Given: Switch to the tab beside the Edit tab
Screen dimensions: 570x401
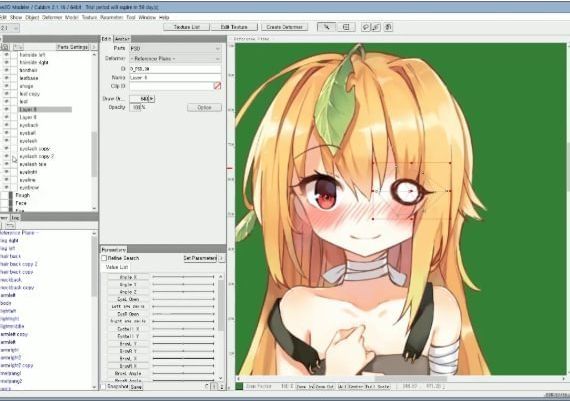Looking at the screenshot, I should tap(122, 39).
